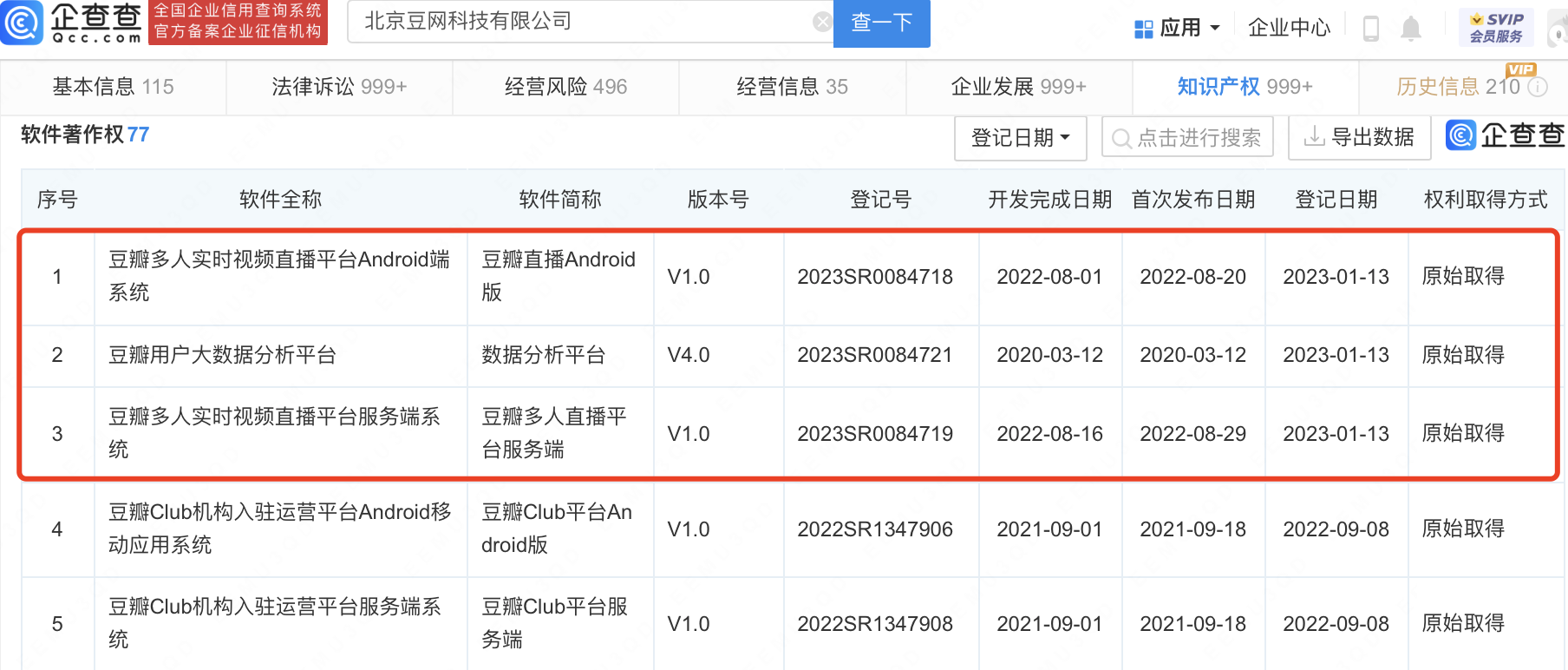The width and height of the screenshot is (1568, 670).
Task: Click version V4.0 cell
Action: (x=689, y=355)
